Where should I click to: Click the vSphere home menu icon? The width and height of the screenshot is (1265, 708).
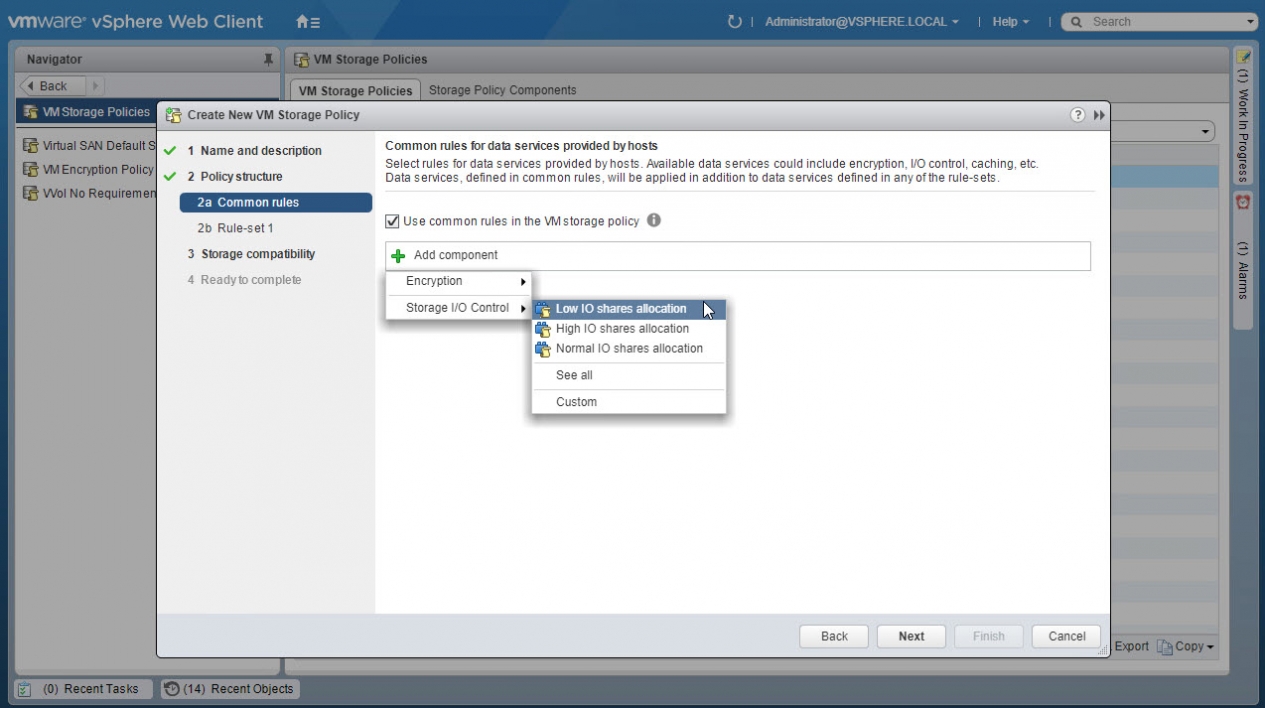point(307,22)
